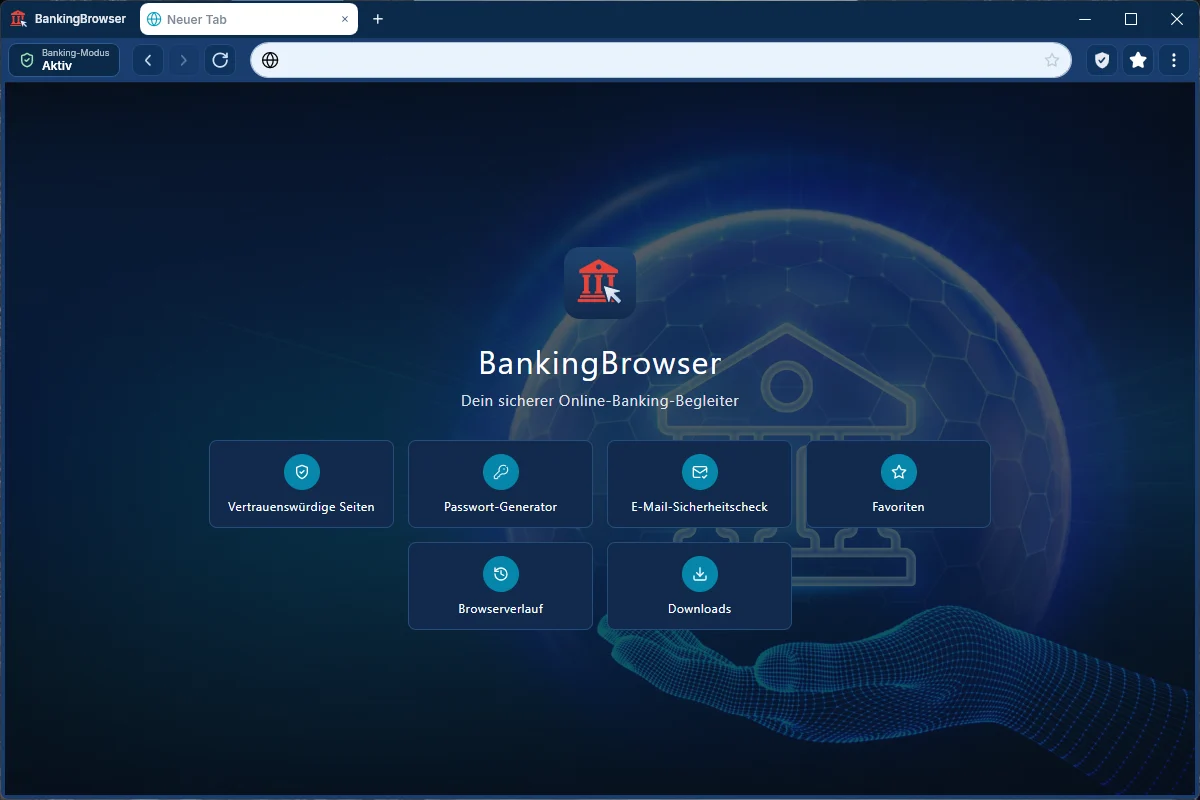Focus the address bar input field
This screenshot has height=800, width=1200.
(x=660, y=60)
